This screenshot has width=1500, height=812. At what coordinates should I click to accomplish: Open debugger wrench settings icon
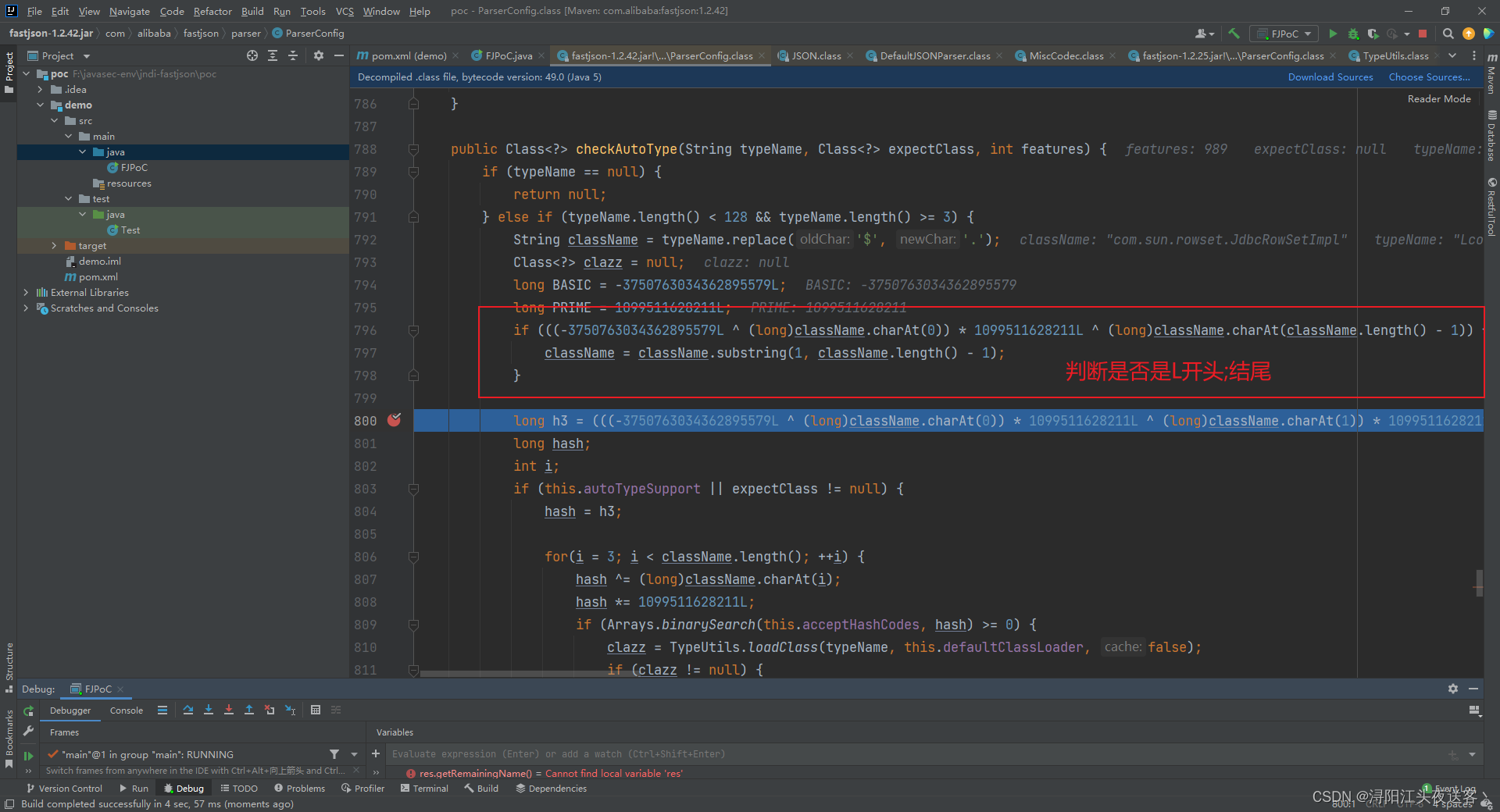(28, 731)
